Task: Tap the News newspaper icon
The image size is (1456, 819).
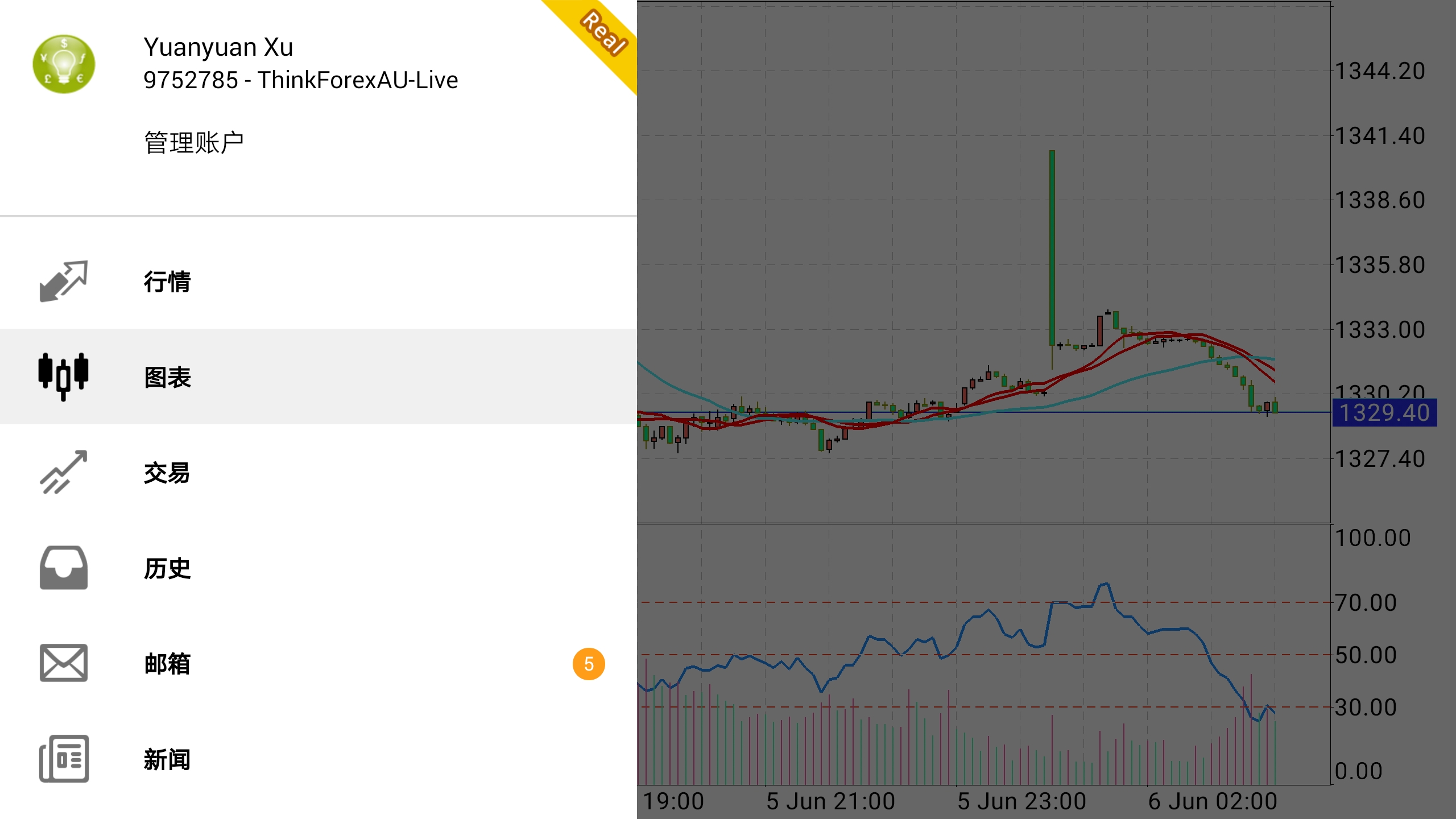Action: point(64,759)
